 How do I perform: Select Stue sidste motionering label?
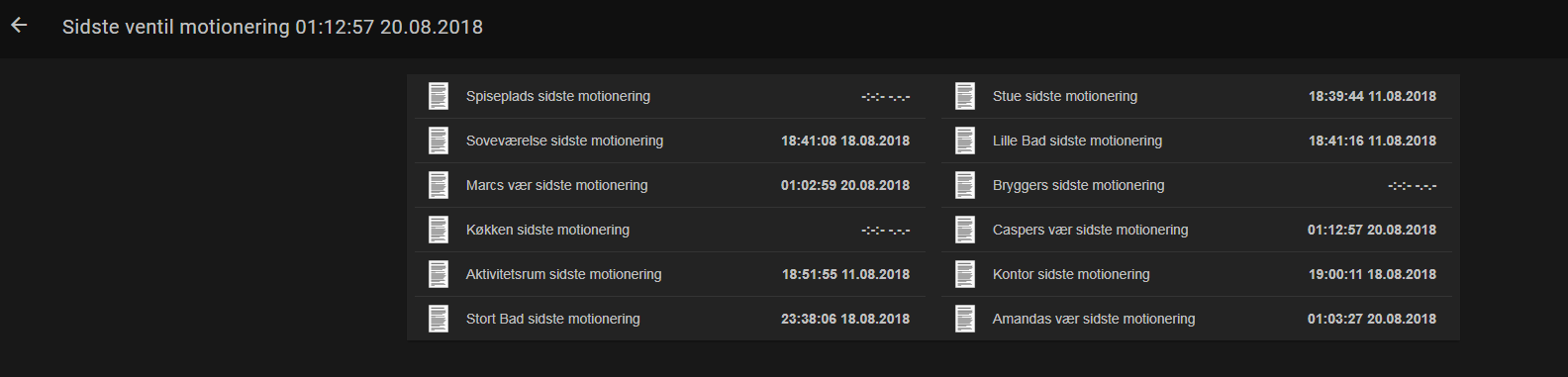tap(1065, 96)
